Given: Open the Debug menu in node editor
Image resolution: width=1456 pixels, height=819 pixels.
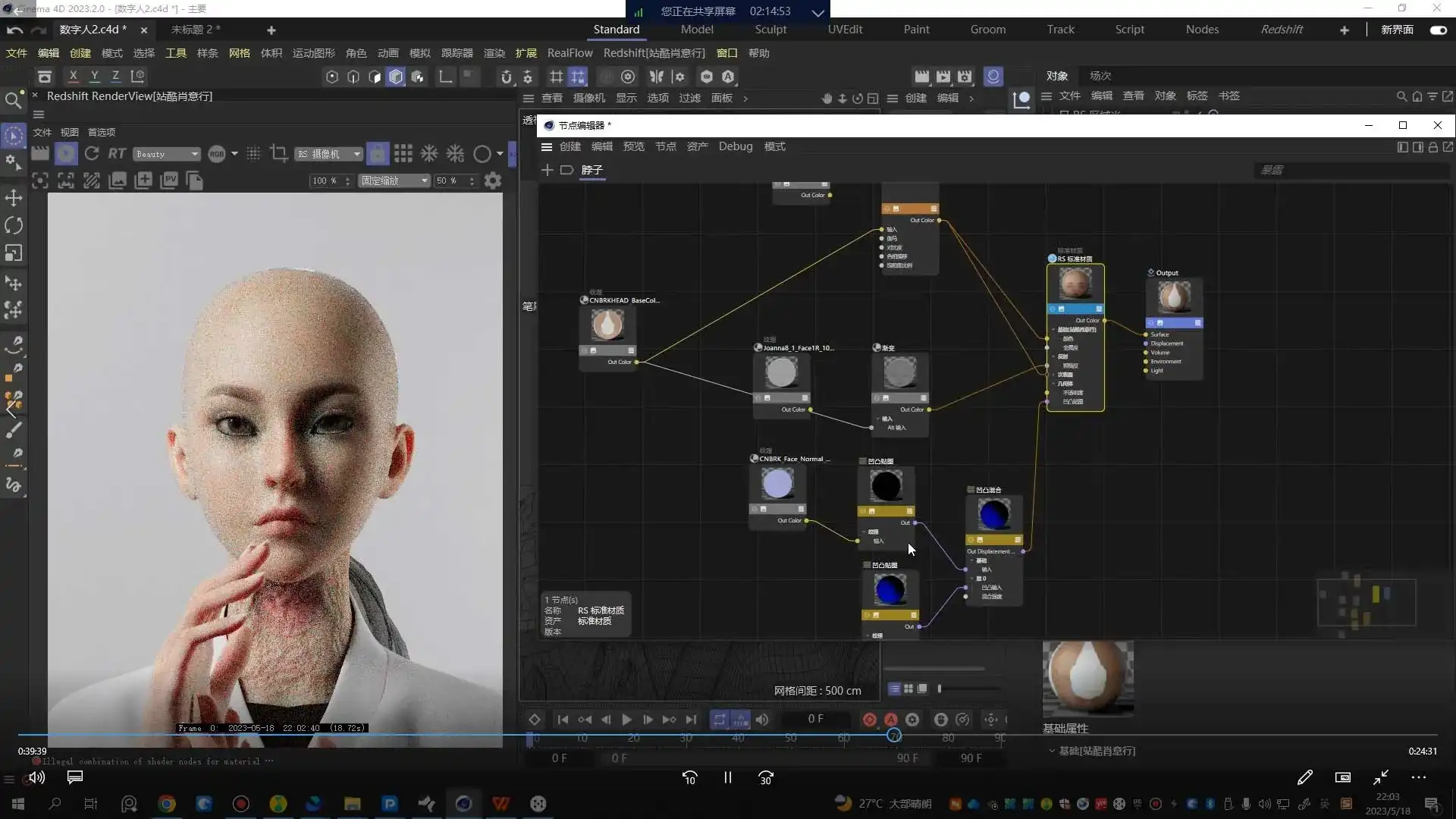Looking at the screenshot, I should [x=735, y=146].
